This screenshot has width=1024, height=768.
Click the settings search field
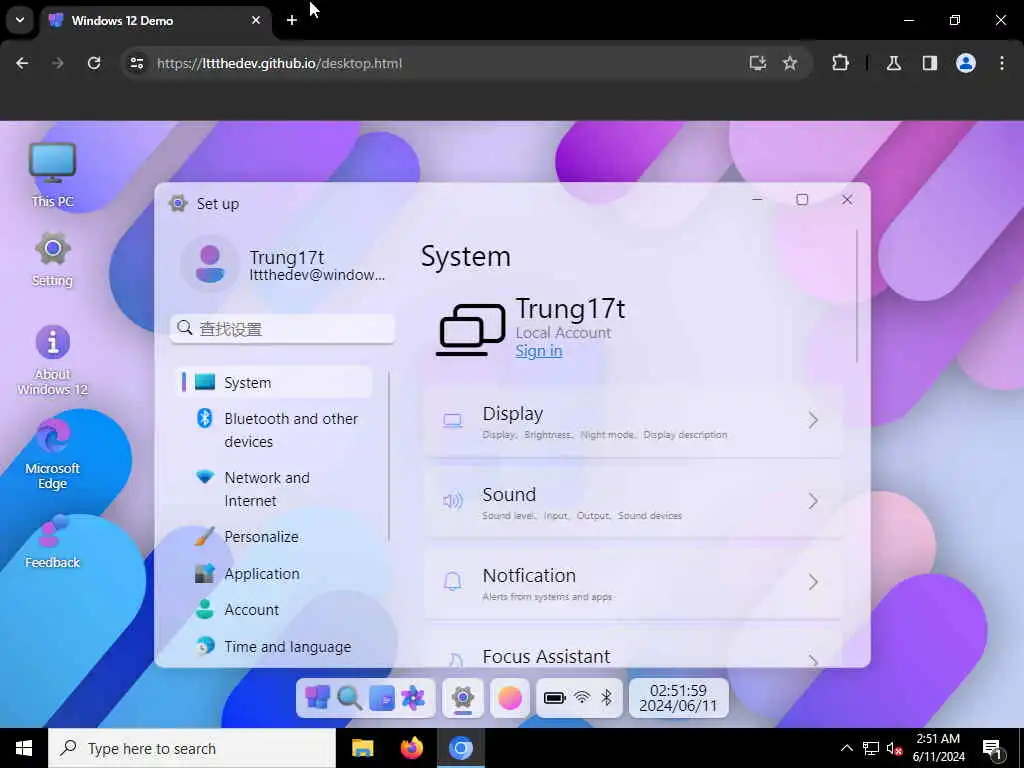[x=283, y=328]
